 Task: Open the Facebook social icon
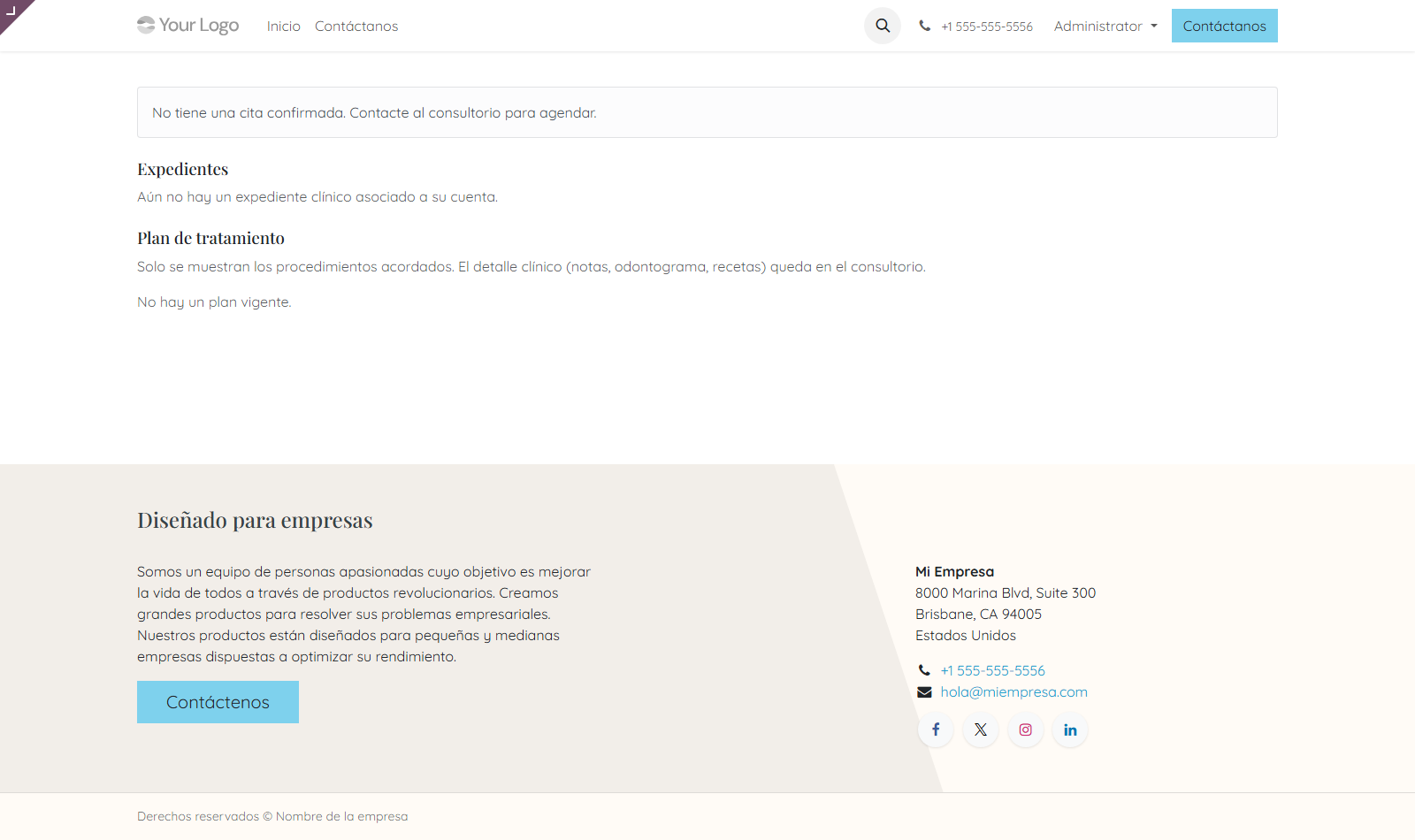(936, 729)
